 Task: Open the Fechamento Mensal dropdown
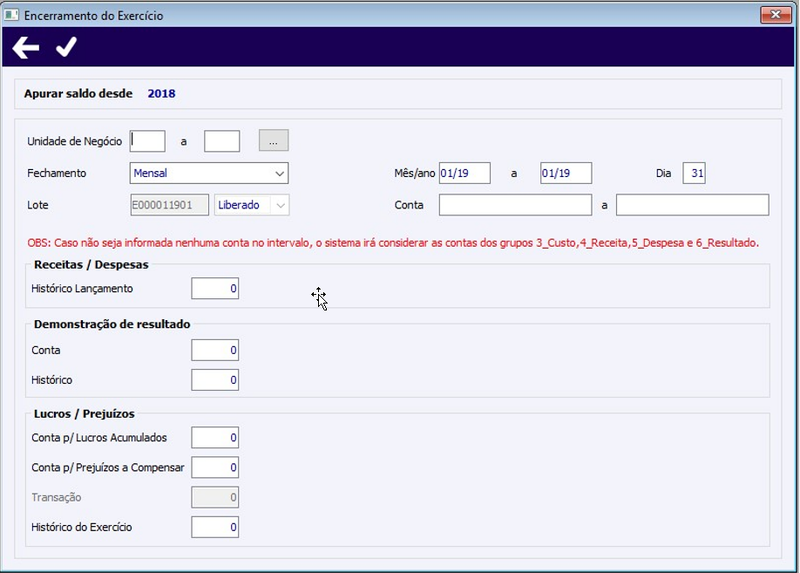pos(209,173)
